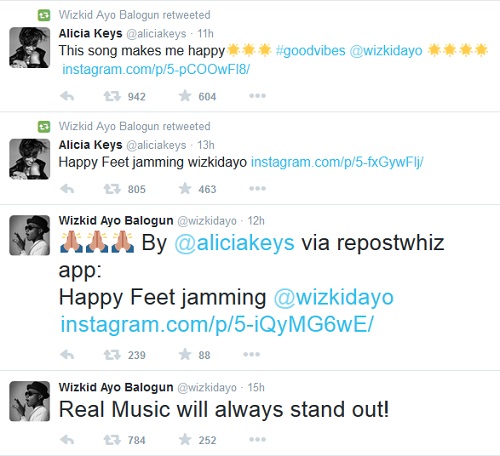
Task: Retweet the tweet with 239 retweets
Action: pyautogui.click(x=112, y=355)
